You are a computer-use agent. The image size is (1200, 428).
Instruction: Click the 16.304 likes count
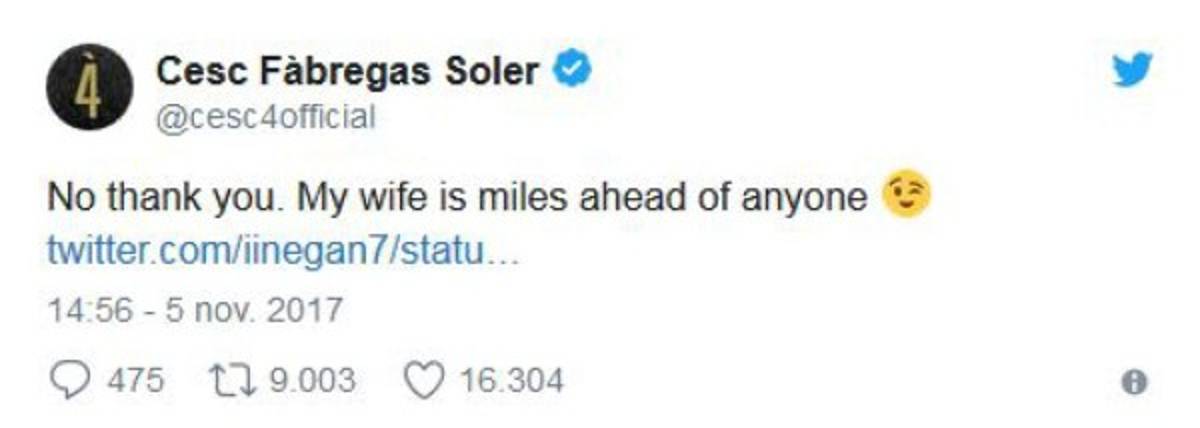point(511,380)
